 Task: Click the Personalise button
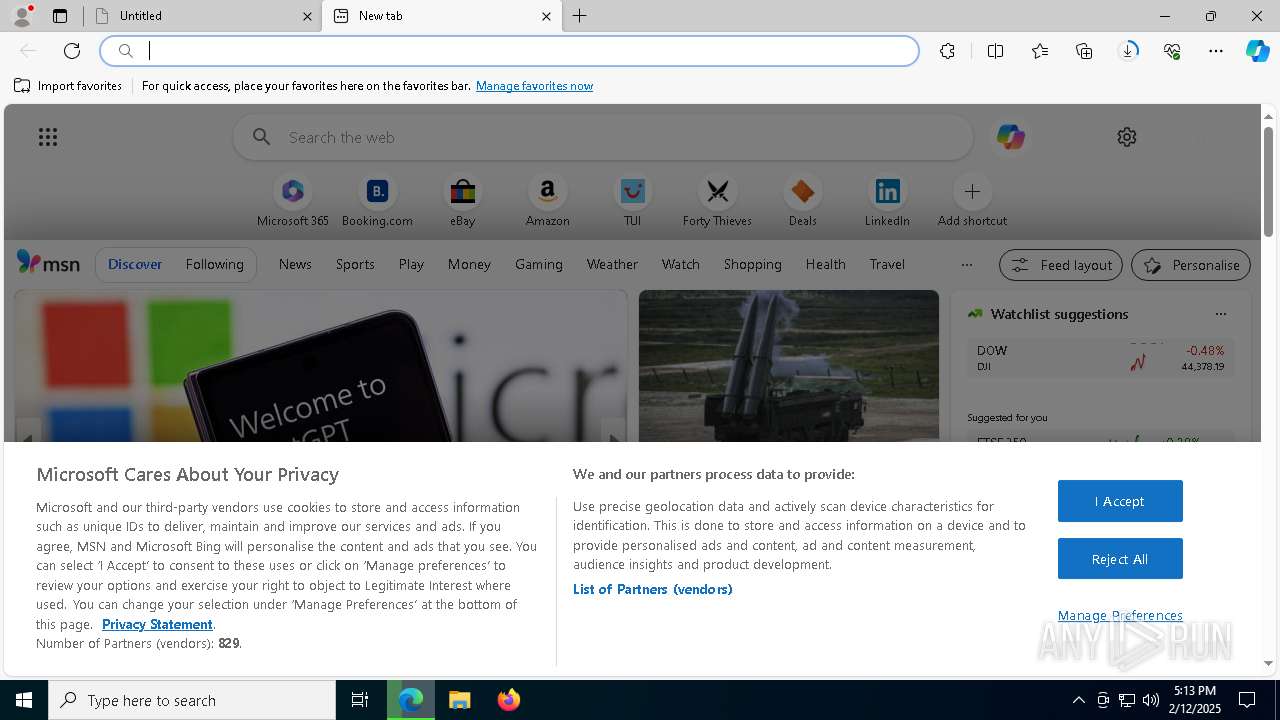coord(1191,265)
